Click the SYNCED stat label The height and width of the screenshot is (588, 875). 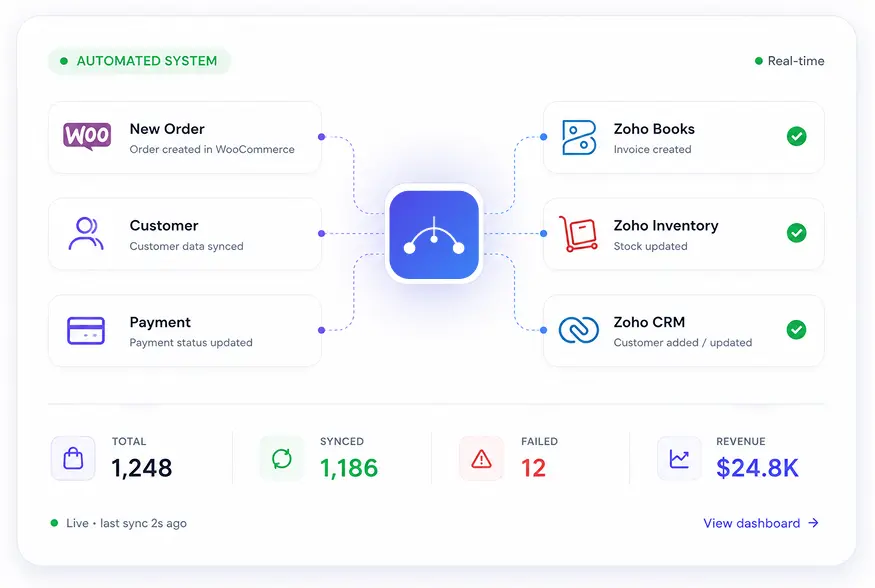(342, 441)
